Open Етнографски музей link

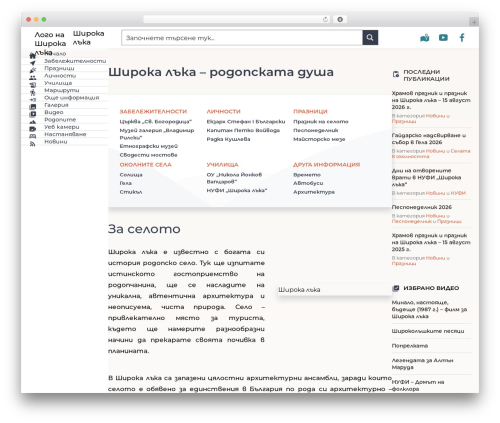click(149, 146)
